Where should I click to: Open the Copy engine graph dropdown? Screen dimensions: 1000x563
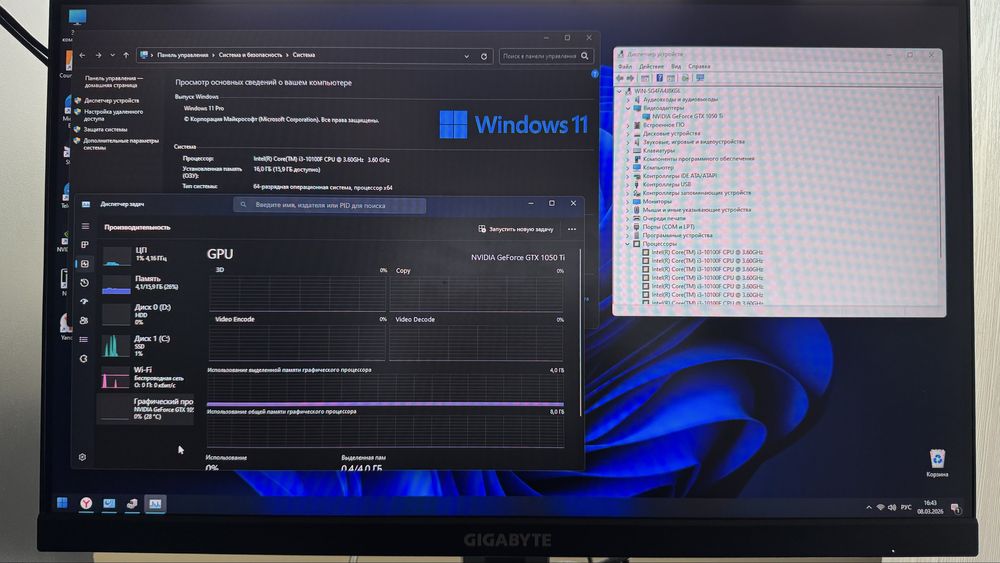[403, 270]
